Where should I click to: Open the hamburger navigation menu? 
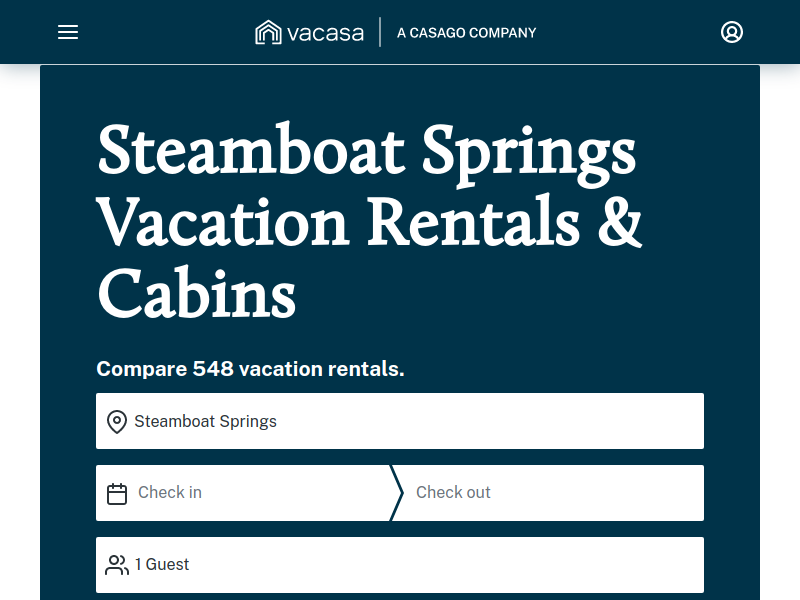68,32
